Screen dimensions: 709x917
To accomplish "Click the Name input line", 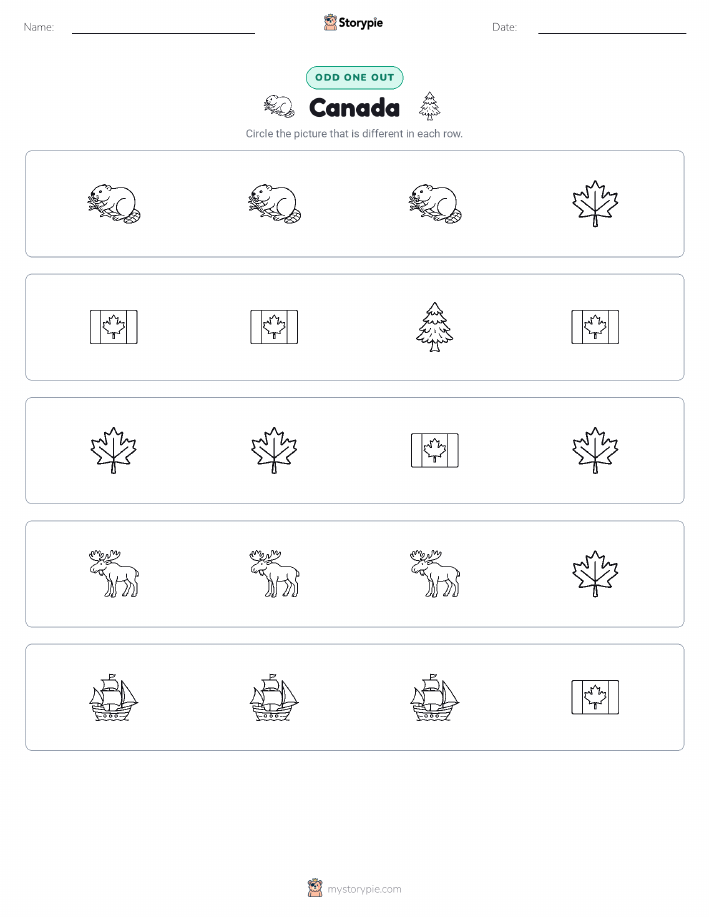I will (163, 33).
